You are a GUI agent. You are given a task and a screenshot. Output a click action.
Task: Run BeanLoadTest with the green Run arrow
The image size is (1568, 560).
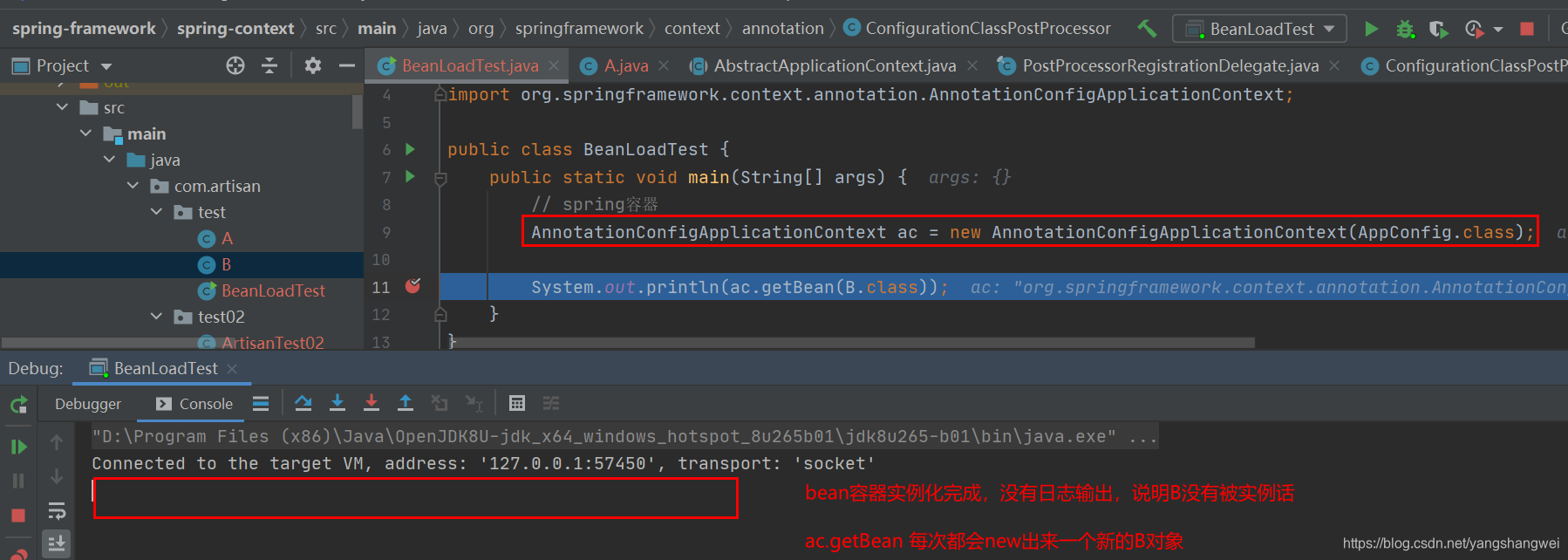coord(1371,29)
